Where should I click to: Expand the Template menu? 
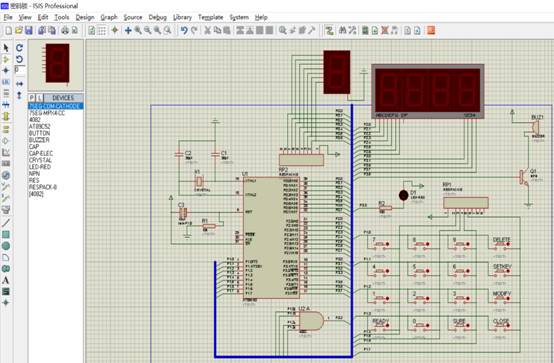(211, 17)
